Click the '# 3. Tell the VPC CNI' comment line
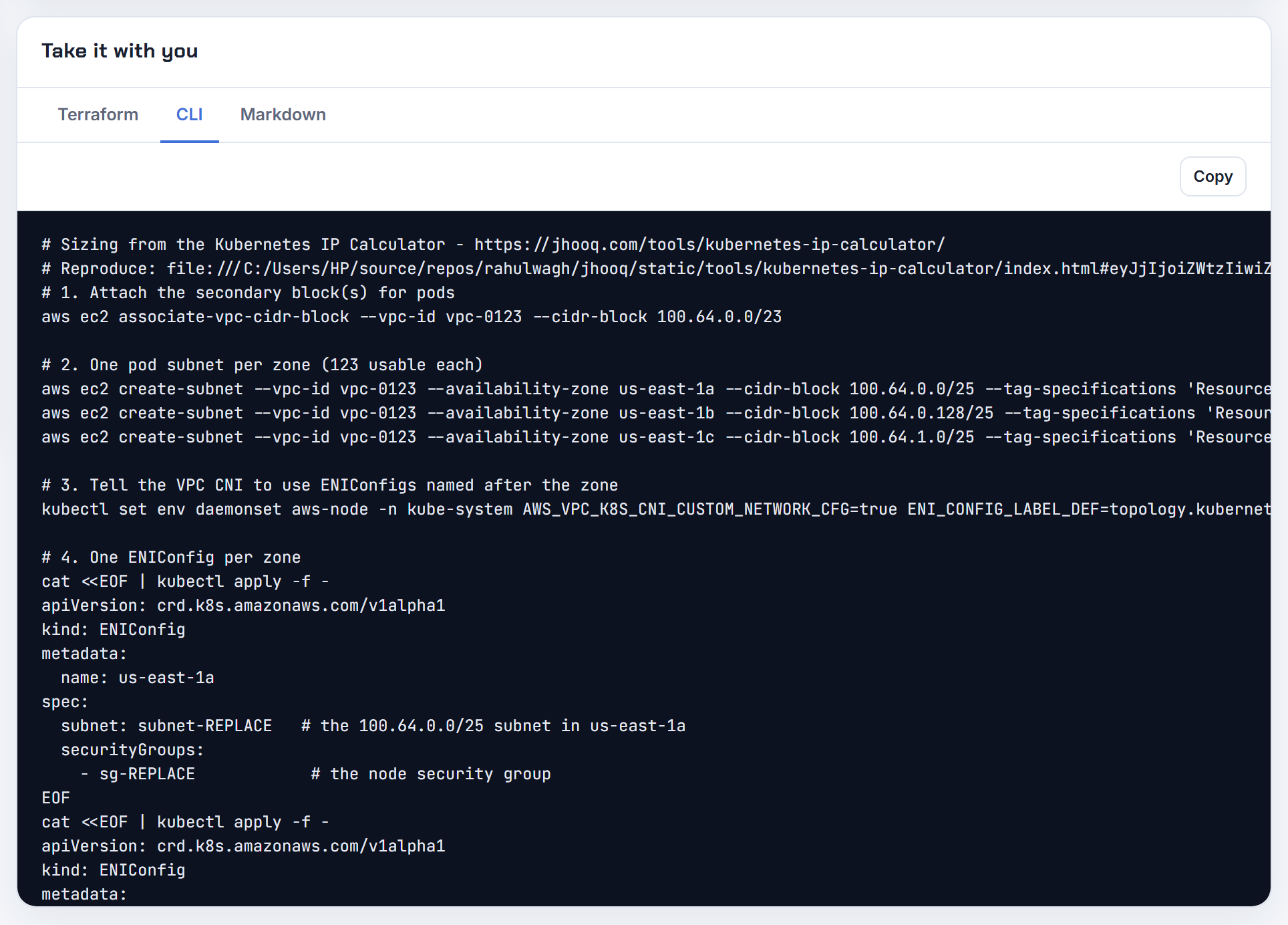Viewport: 1288px width, 925px height. click(329, 485)
